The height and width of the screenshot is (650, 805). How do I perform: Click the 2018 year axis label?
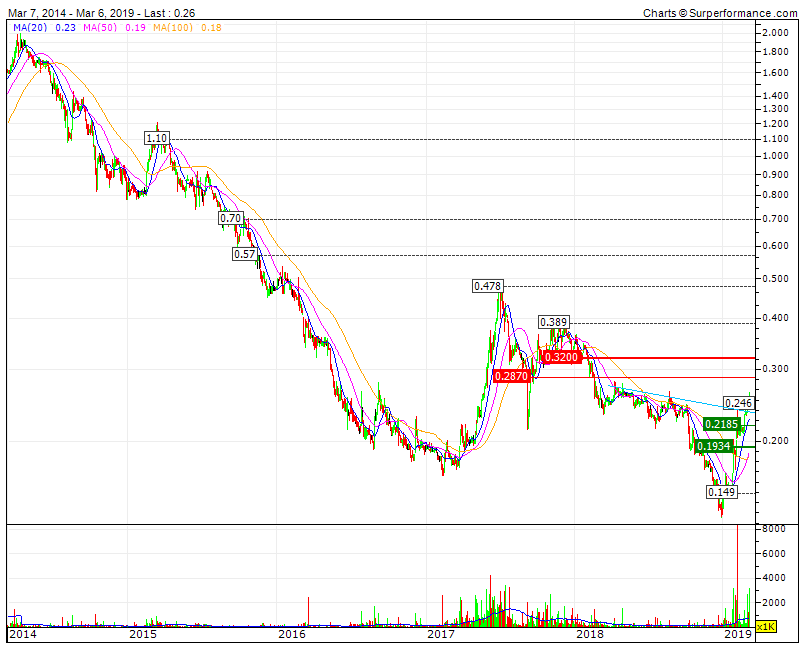(590, 634)
